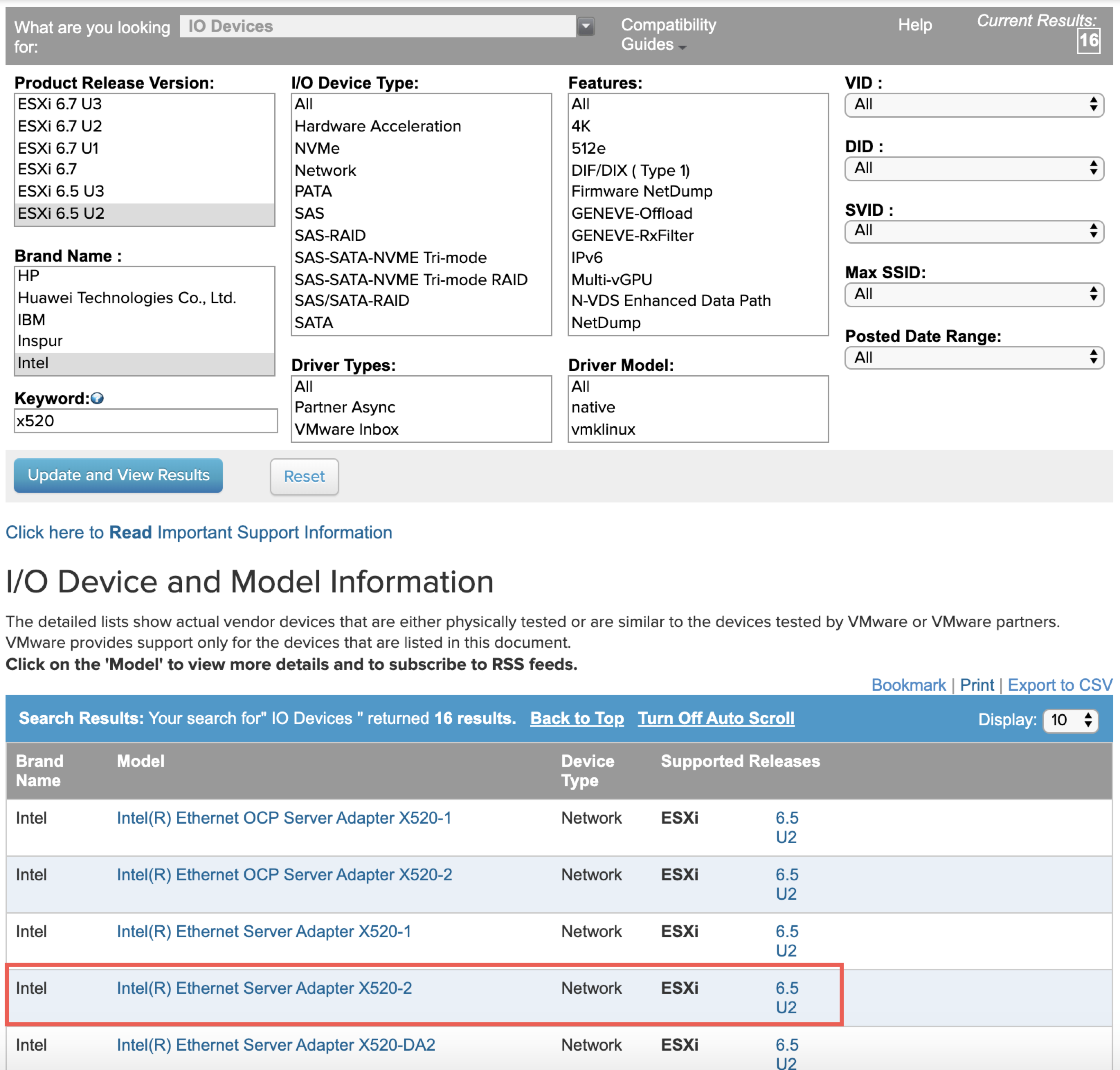Select 4K in Features list
Screen dimensions: 1120x1070
pyautogui.click(x=698, y=126)
